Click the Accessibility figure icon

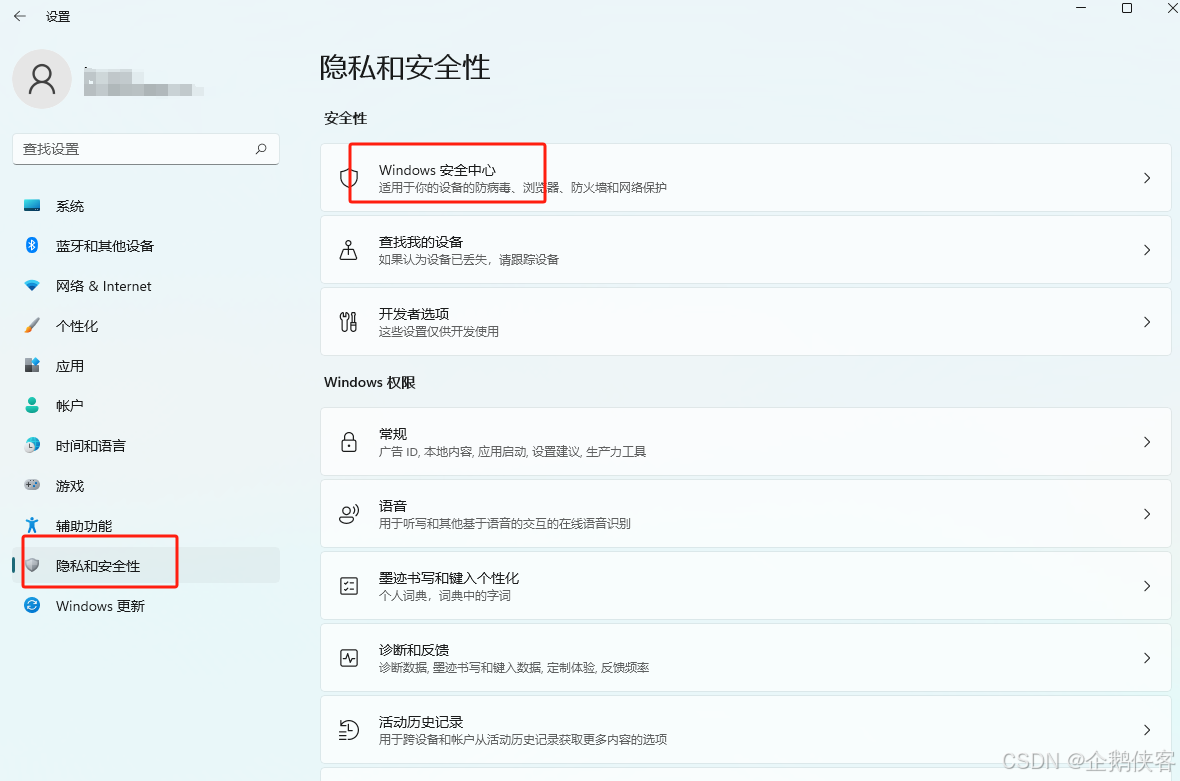[32, 525]
